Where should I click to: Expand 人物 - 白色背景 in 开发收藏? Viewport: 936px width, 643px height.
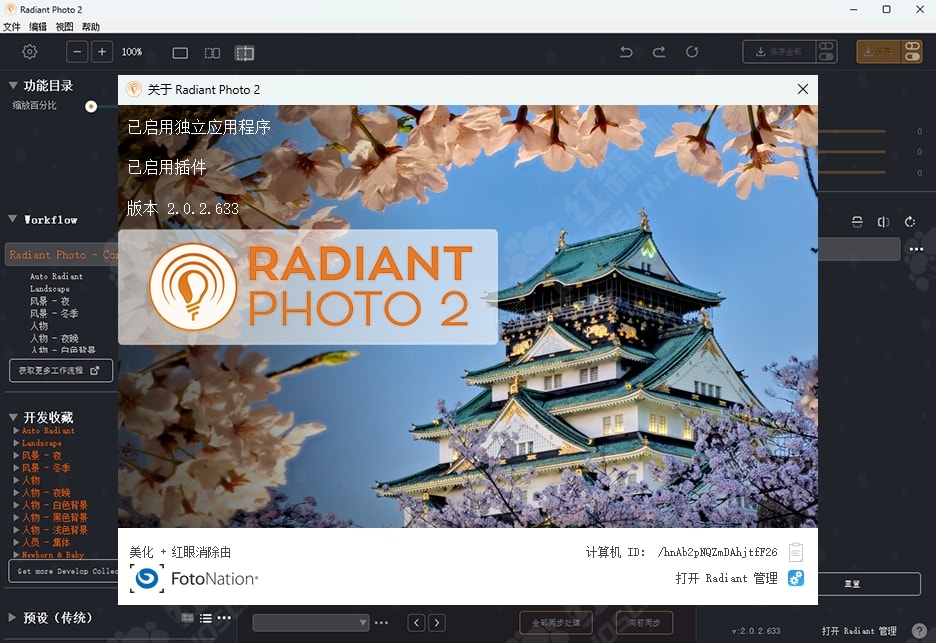[x=16, y=504]
